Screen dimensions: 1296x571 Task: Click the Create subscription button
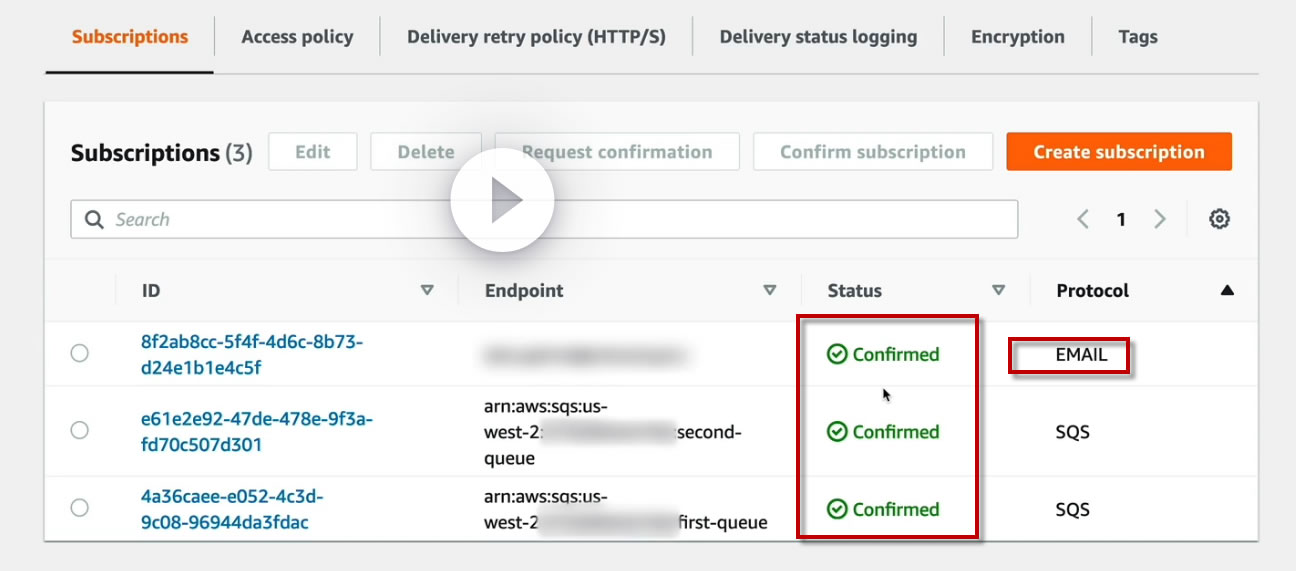coord(1118,152)
